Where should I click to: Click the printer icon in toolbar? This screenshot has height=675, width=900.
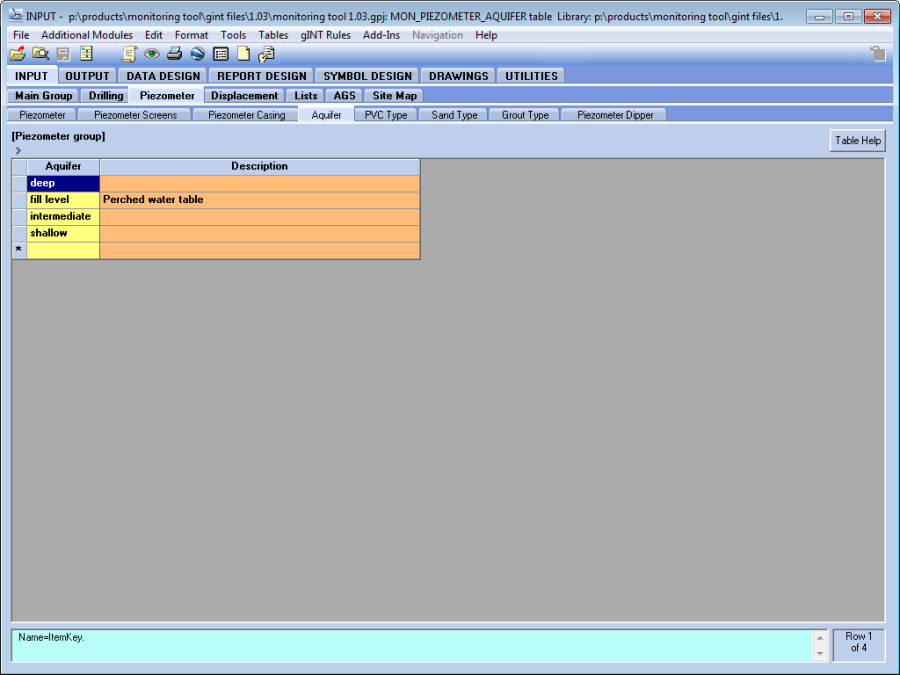point(174,54)
